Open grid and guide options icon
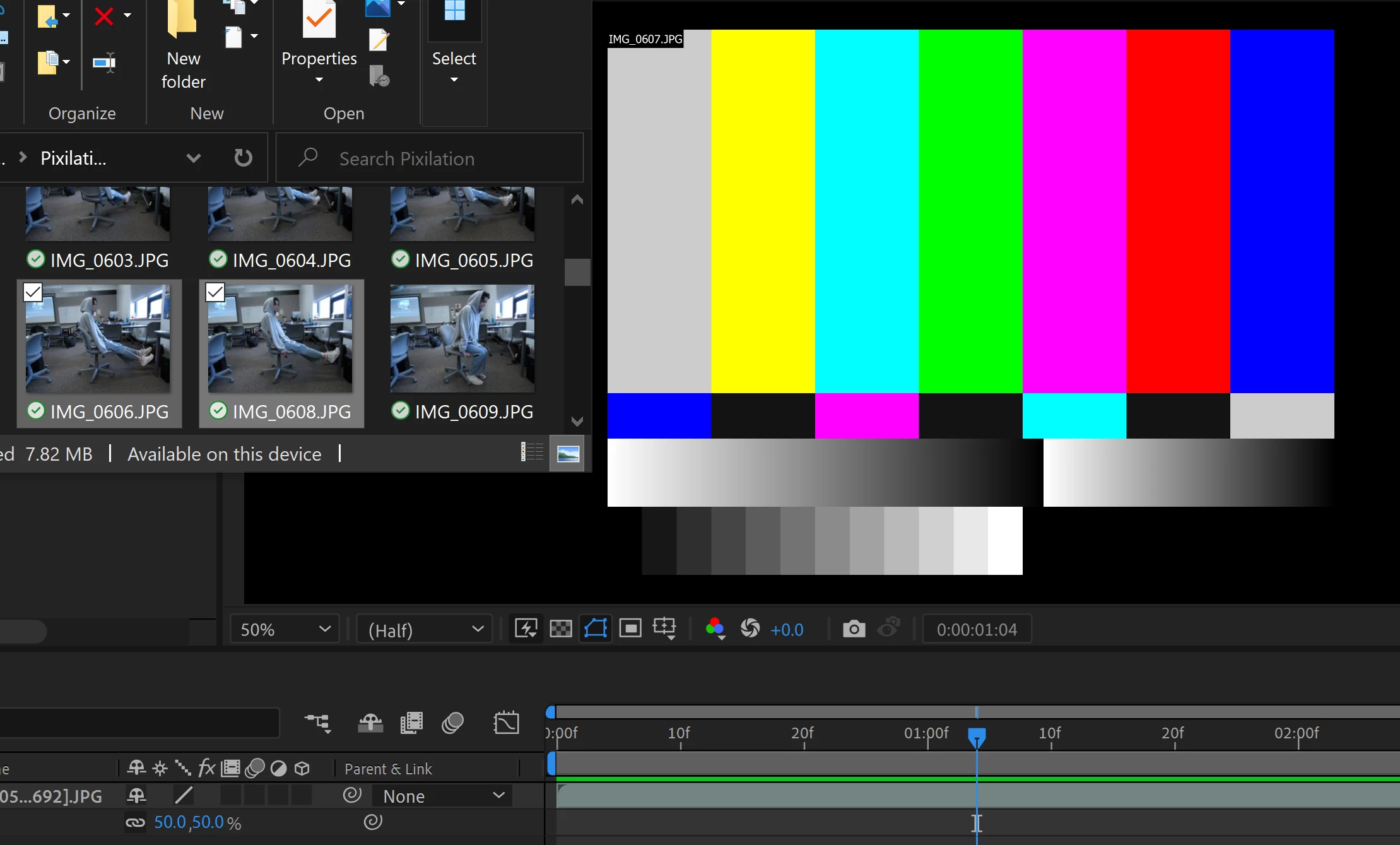The width and height of the screenshot is (1400, 845). [664, 629]
